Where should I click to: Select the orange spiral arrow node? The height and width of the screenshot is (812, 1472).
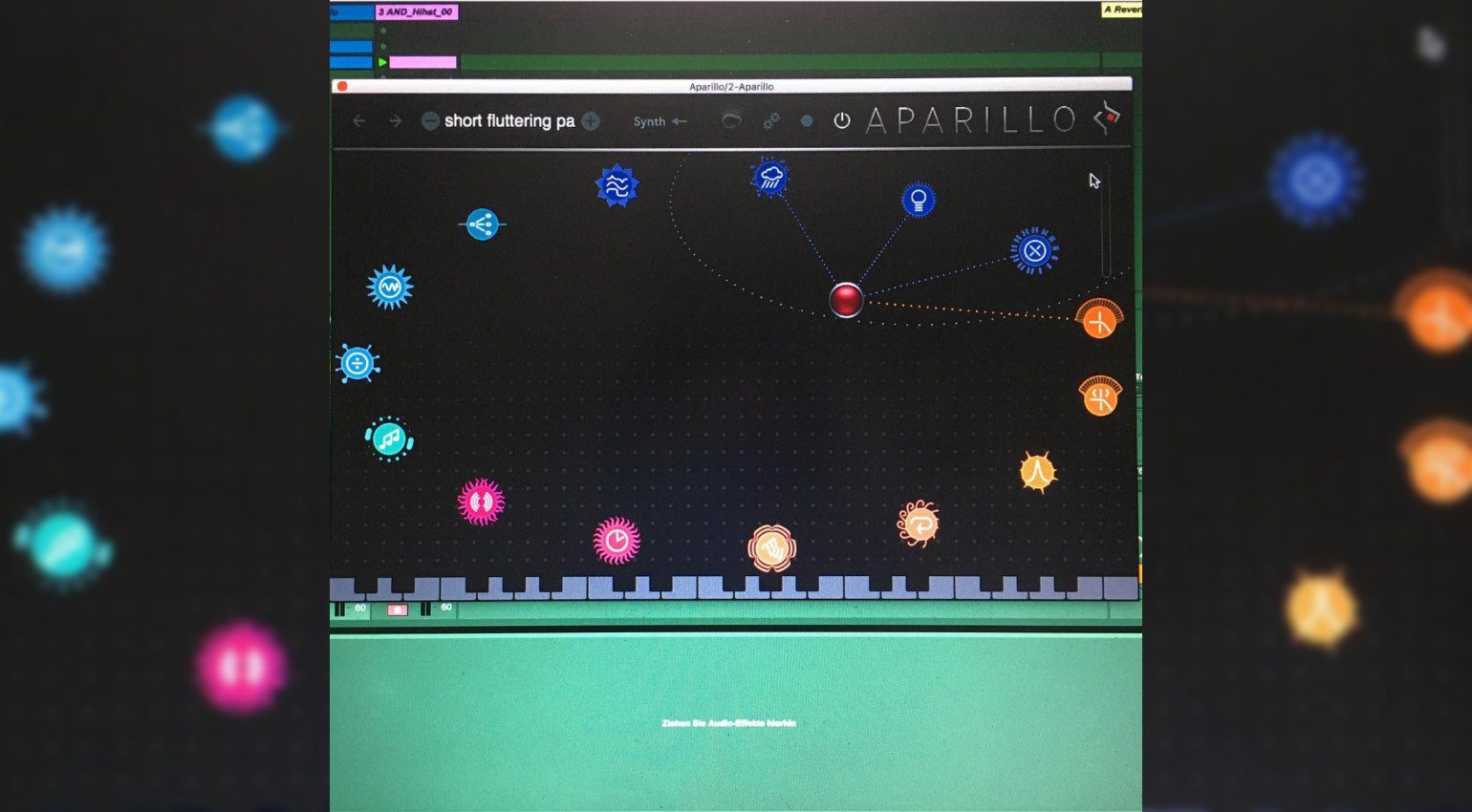point(918,524)
